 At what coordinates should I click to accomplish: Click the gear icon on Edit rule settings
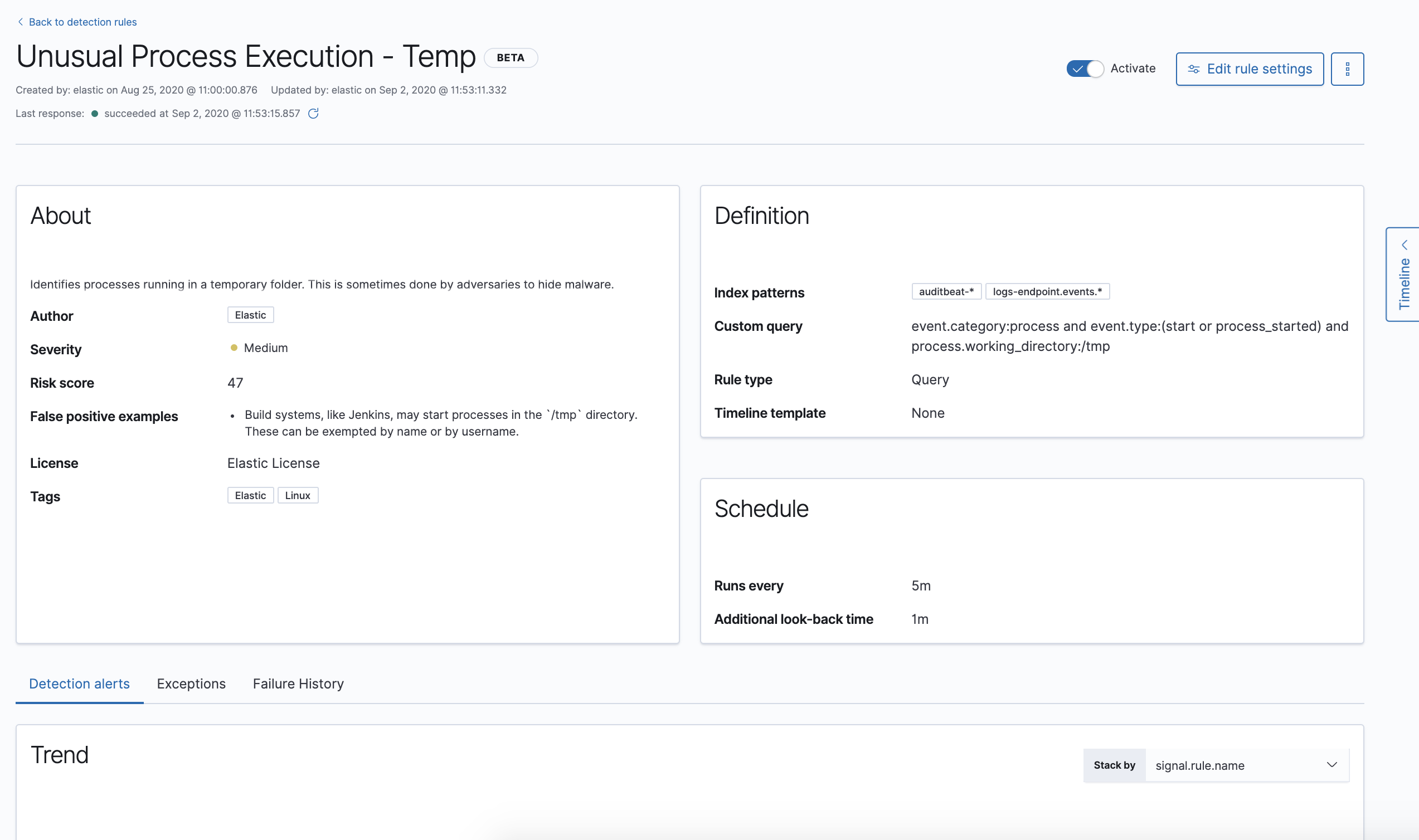click(x=1194, y=69)
